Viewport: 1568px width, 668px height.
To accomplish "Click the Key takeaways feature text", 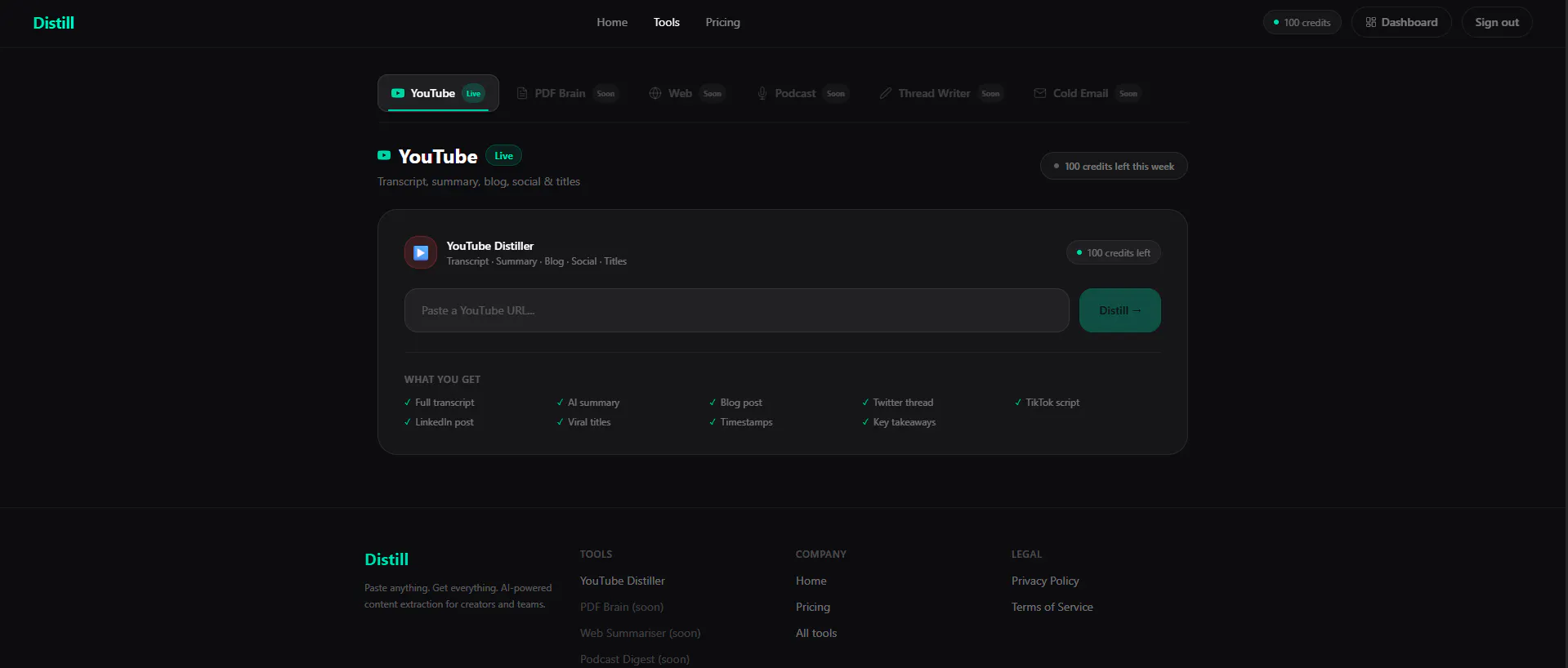I will coord(905,422).
